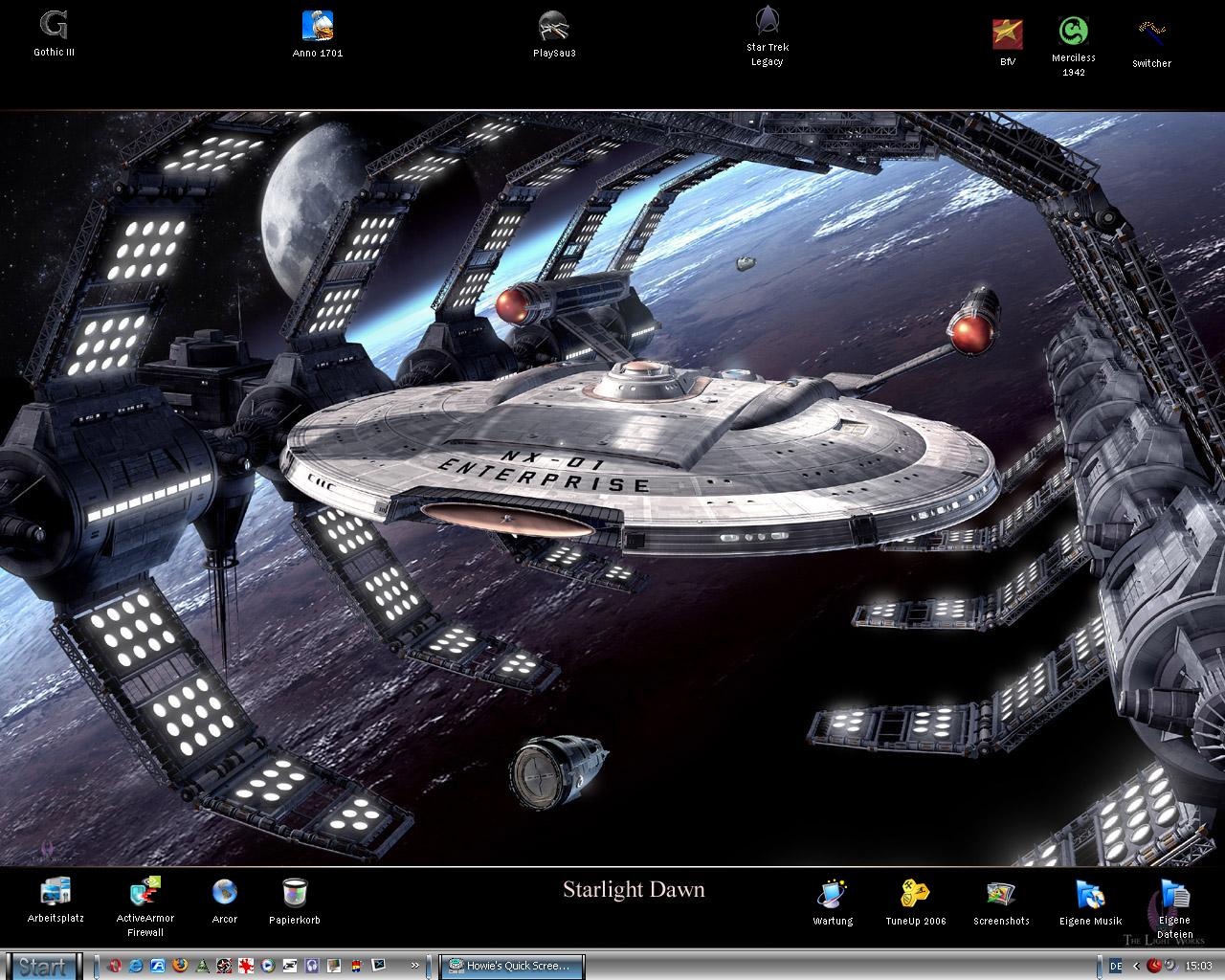Click the green triangle quick launch icon

[202, 966]
